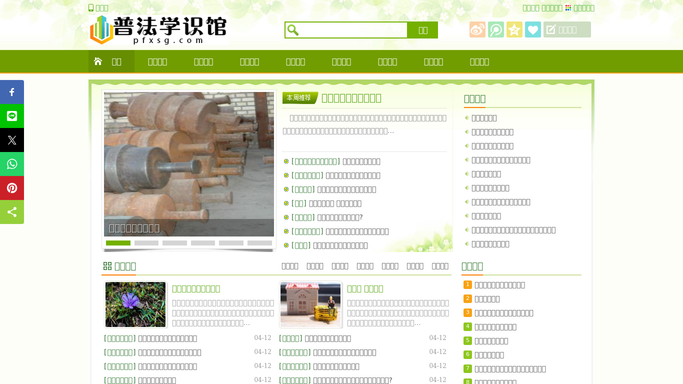Open the number 1 ranked article link
Viewport: 683px width, 384px height.
pos(500,285)
